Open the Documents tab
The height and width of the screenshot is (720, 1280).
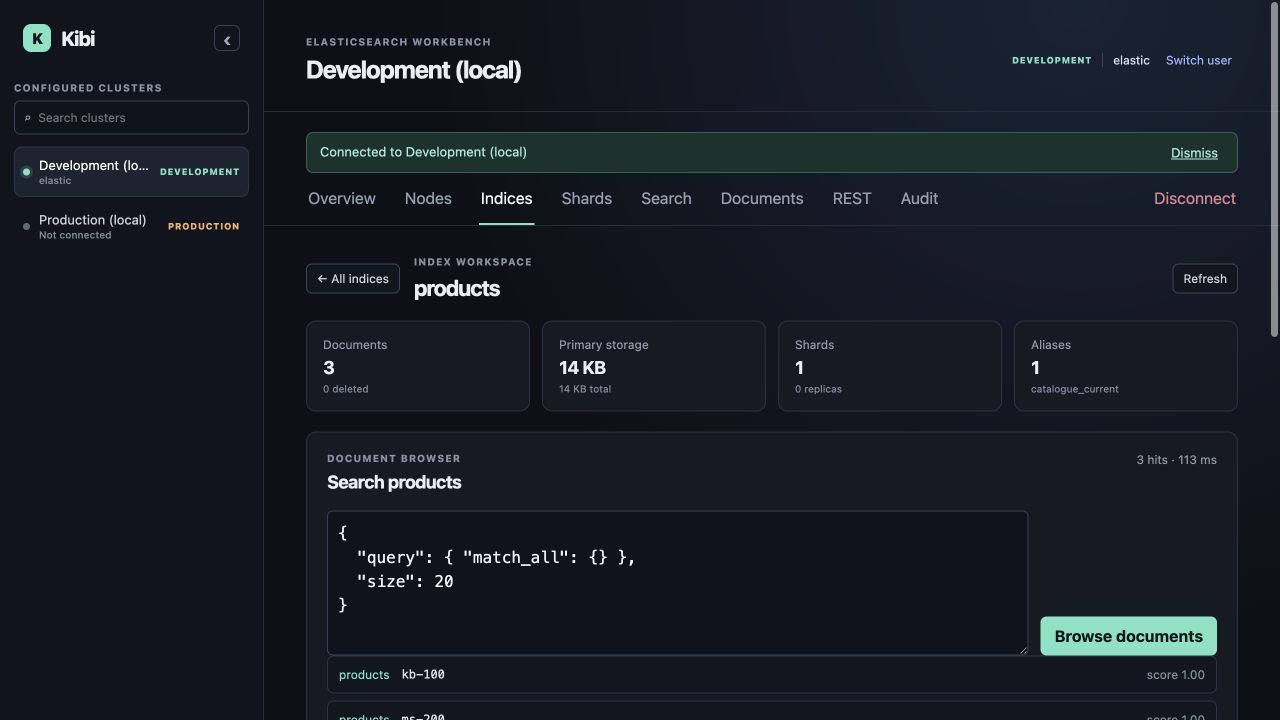[x=762, y=198]
